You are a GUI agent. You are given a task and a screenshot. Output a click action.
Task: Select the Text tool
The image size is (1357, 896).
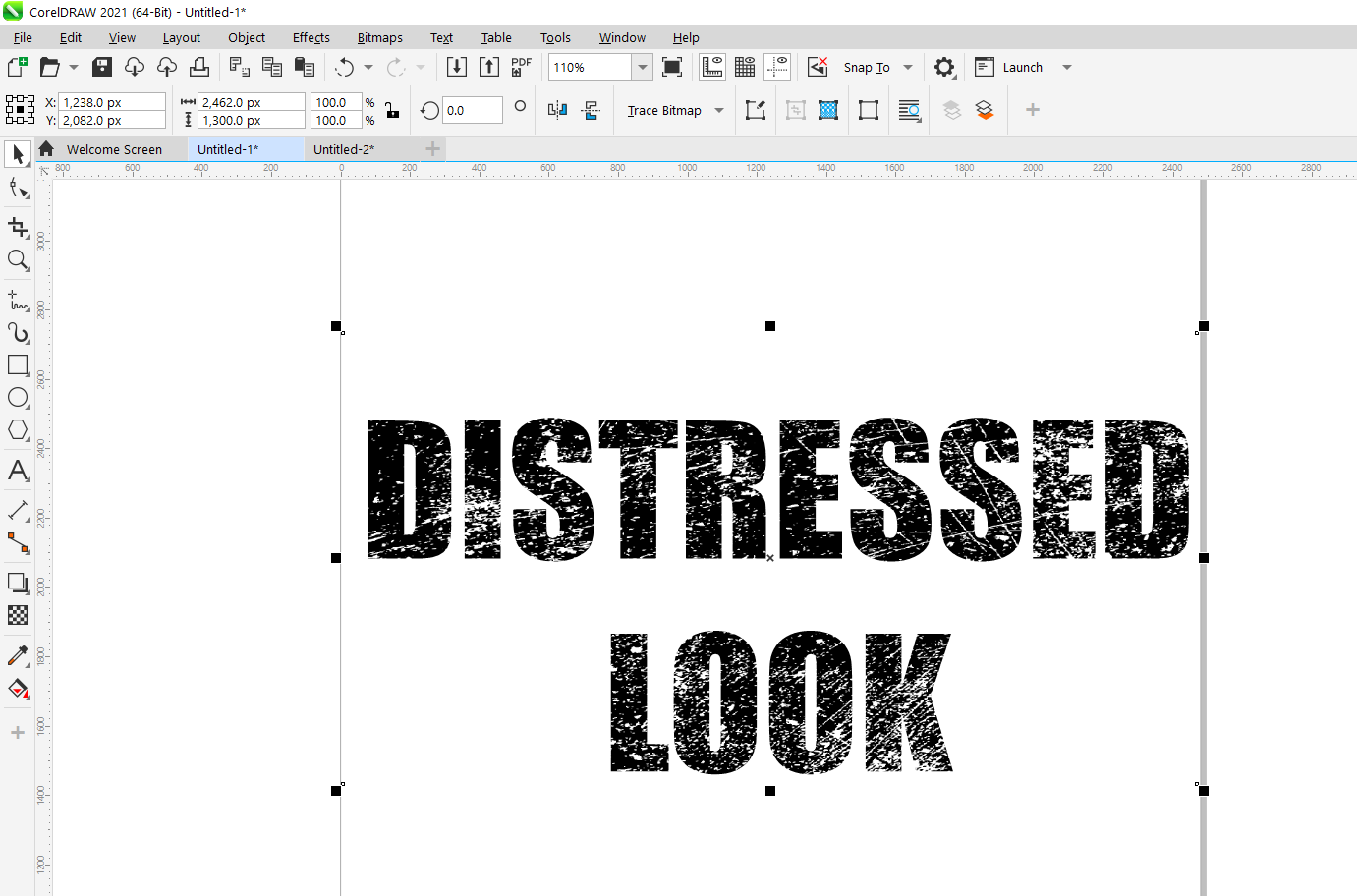[18, 471]
